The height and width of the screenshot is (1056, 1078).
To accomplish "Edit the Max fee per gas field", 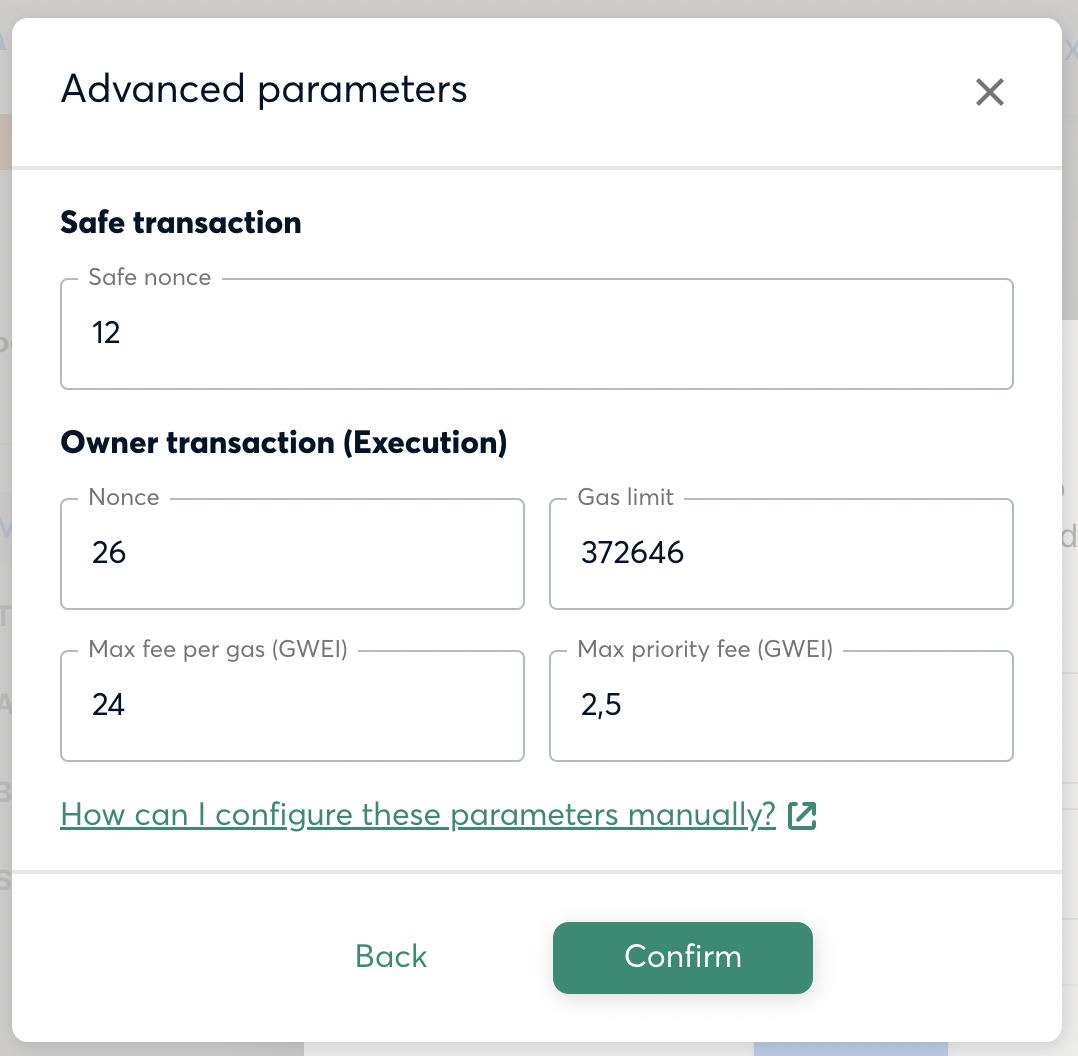I will pos(292,705).
